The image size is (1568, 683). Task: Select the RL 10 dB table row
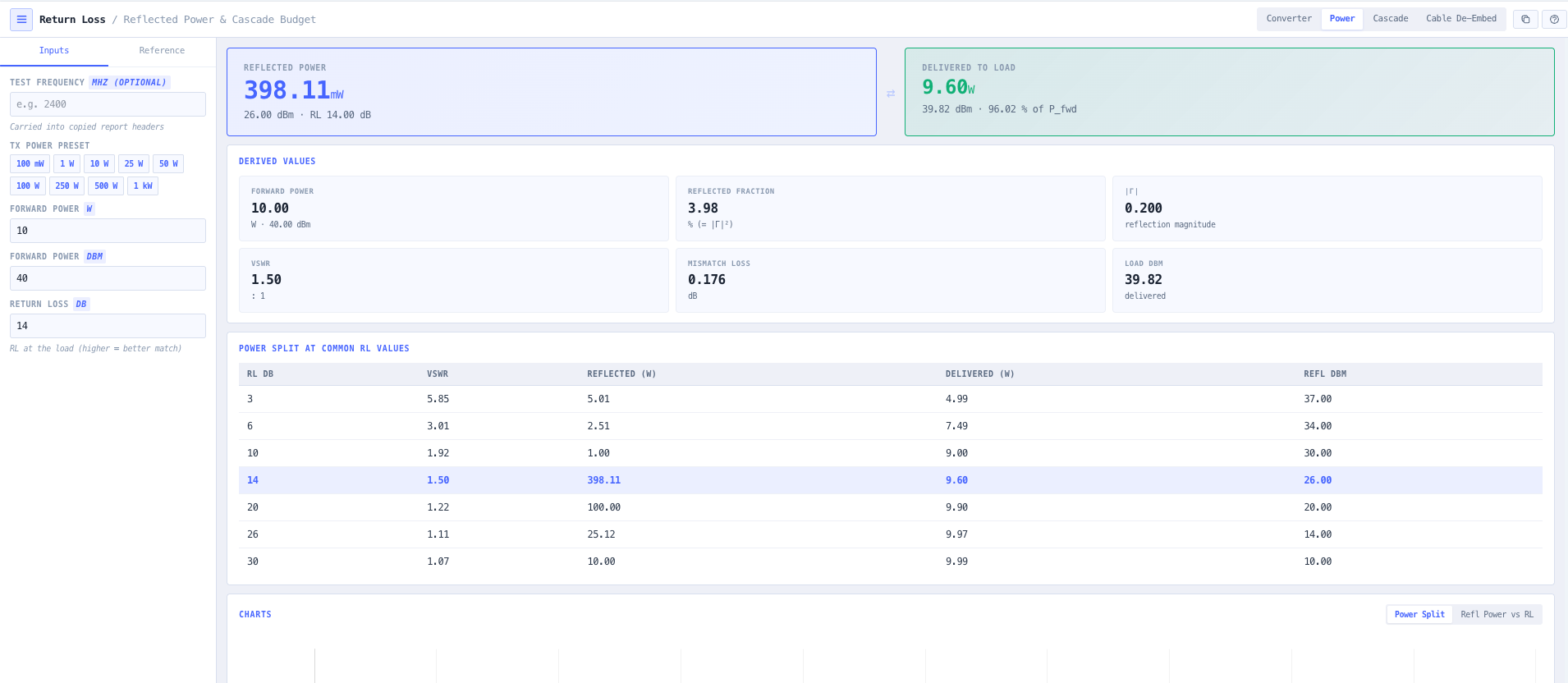(x=890, y=453)
